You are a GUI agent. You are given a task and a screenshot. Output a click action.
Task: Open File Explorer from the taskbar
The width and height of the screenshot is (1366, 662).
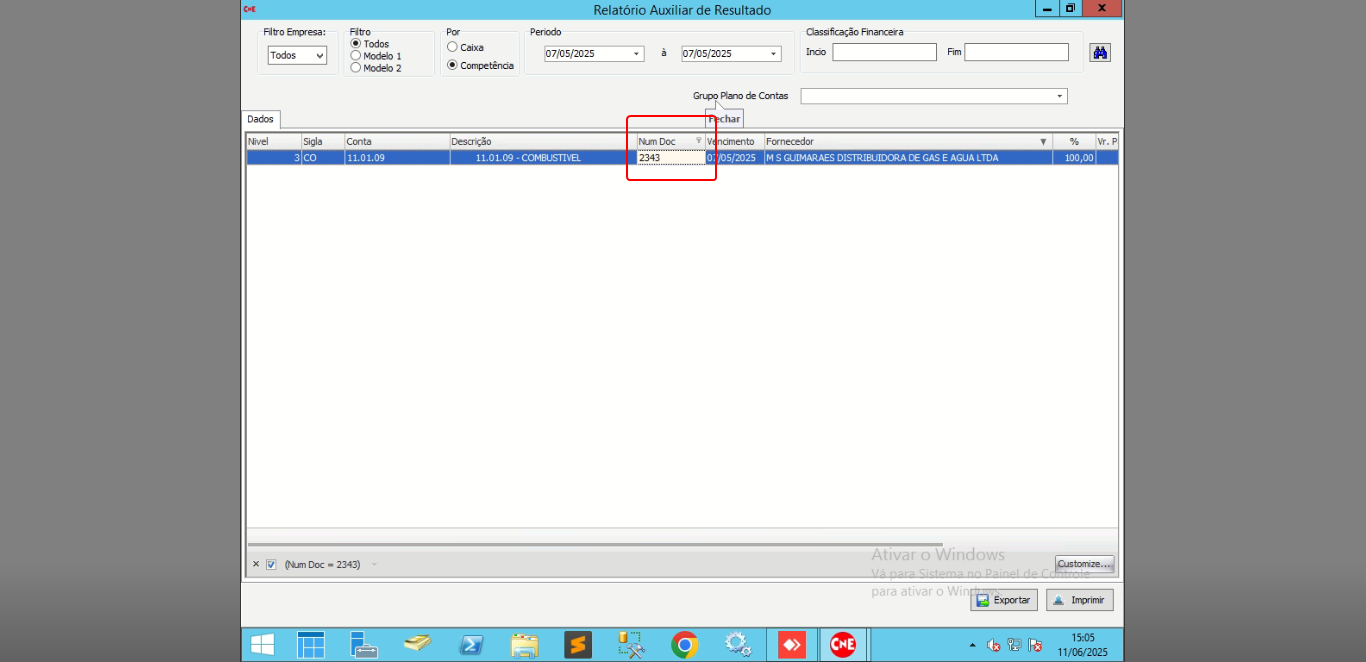click(x=524, y=645)
